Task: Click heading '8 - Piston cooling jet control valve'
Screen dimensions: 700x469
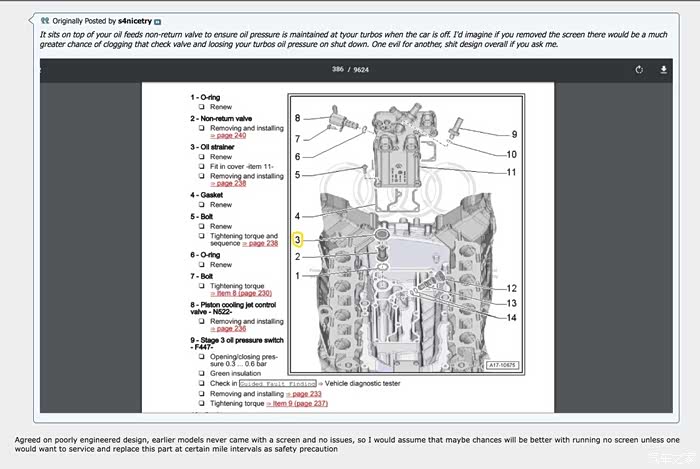Action: click(x=233, y=308)
